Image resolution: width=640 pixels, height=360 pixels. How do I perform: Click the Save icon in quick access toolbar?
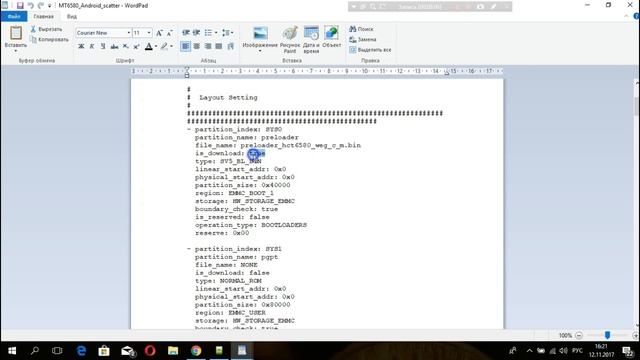pyautogui.click(x=20, y=6)
